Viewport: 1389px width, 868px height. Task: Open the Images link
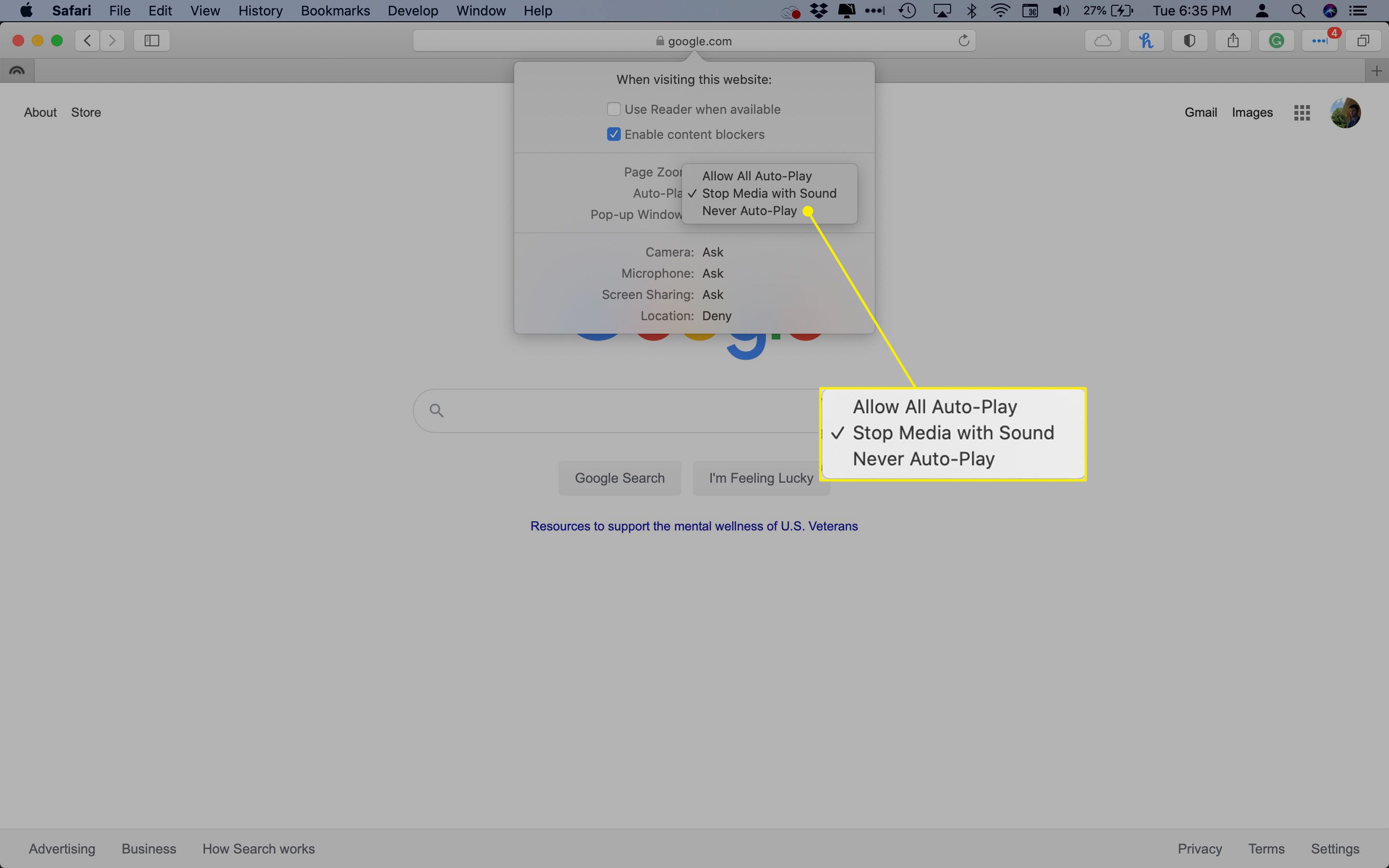(x=1252, y=112)
